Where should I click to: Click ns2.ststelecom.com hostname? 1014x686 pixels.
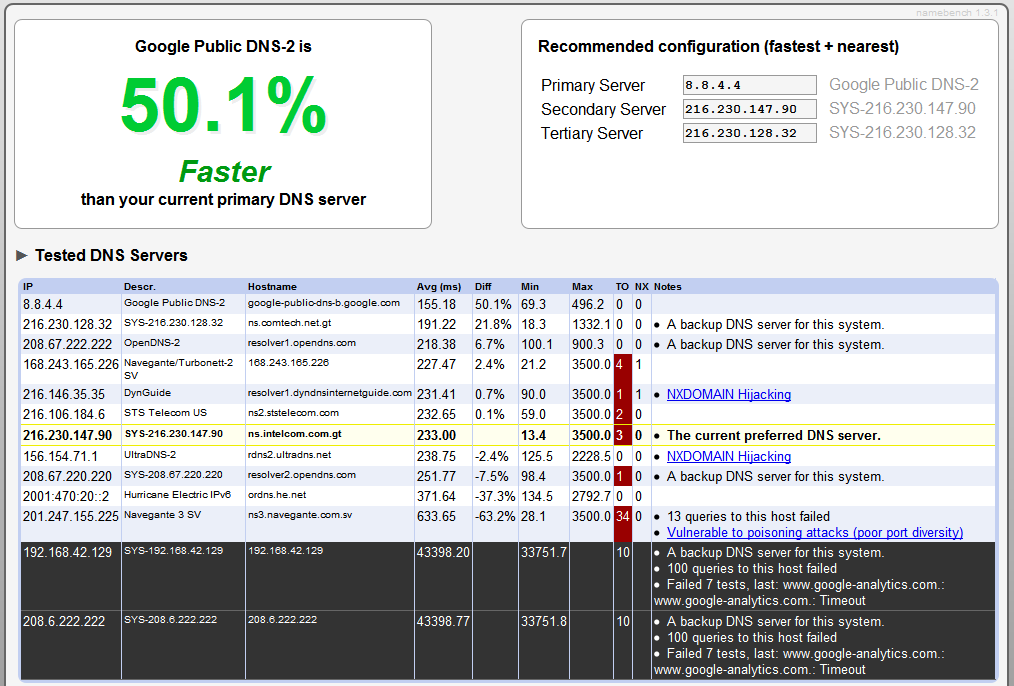293,413
